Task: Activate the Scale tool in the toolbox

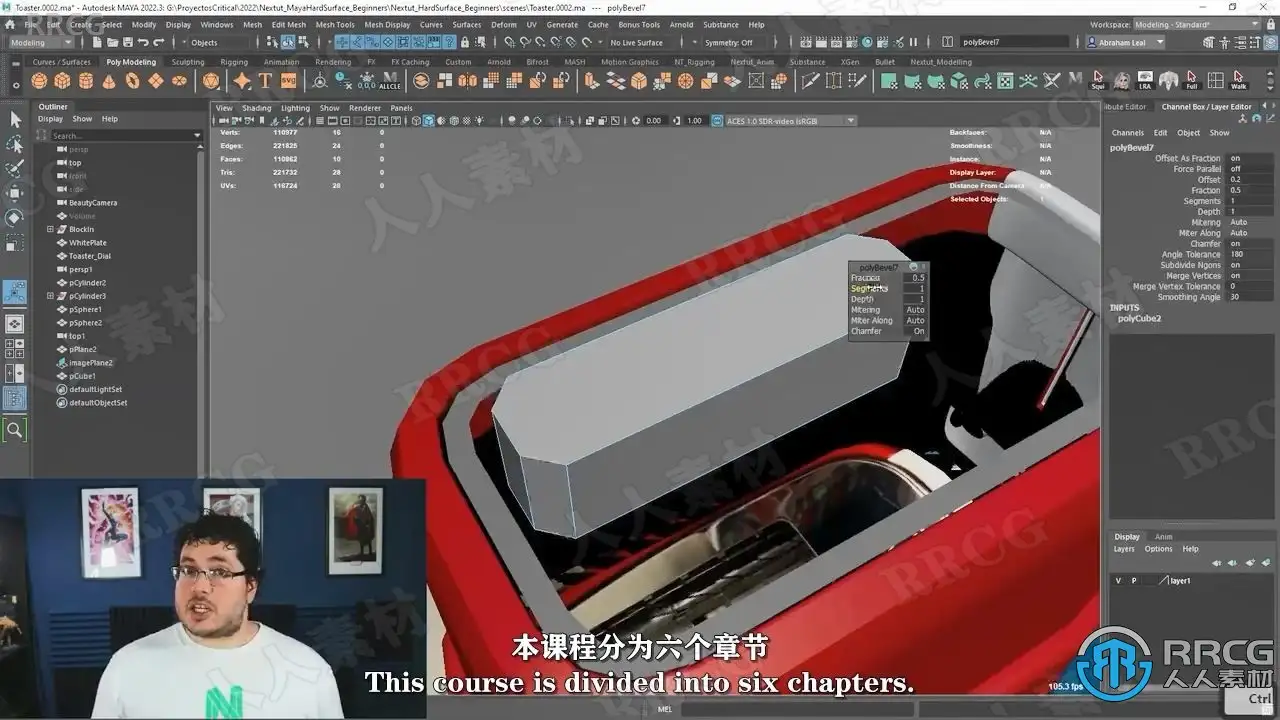Action: click(x=15, y=243)
